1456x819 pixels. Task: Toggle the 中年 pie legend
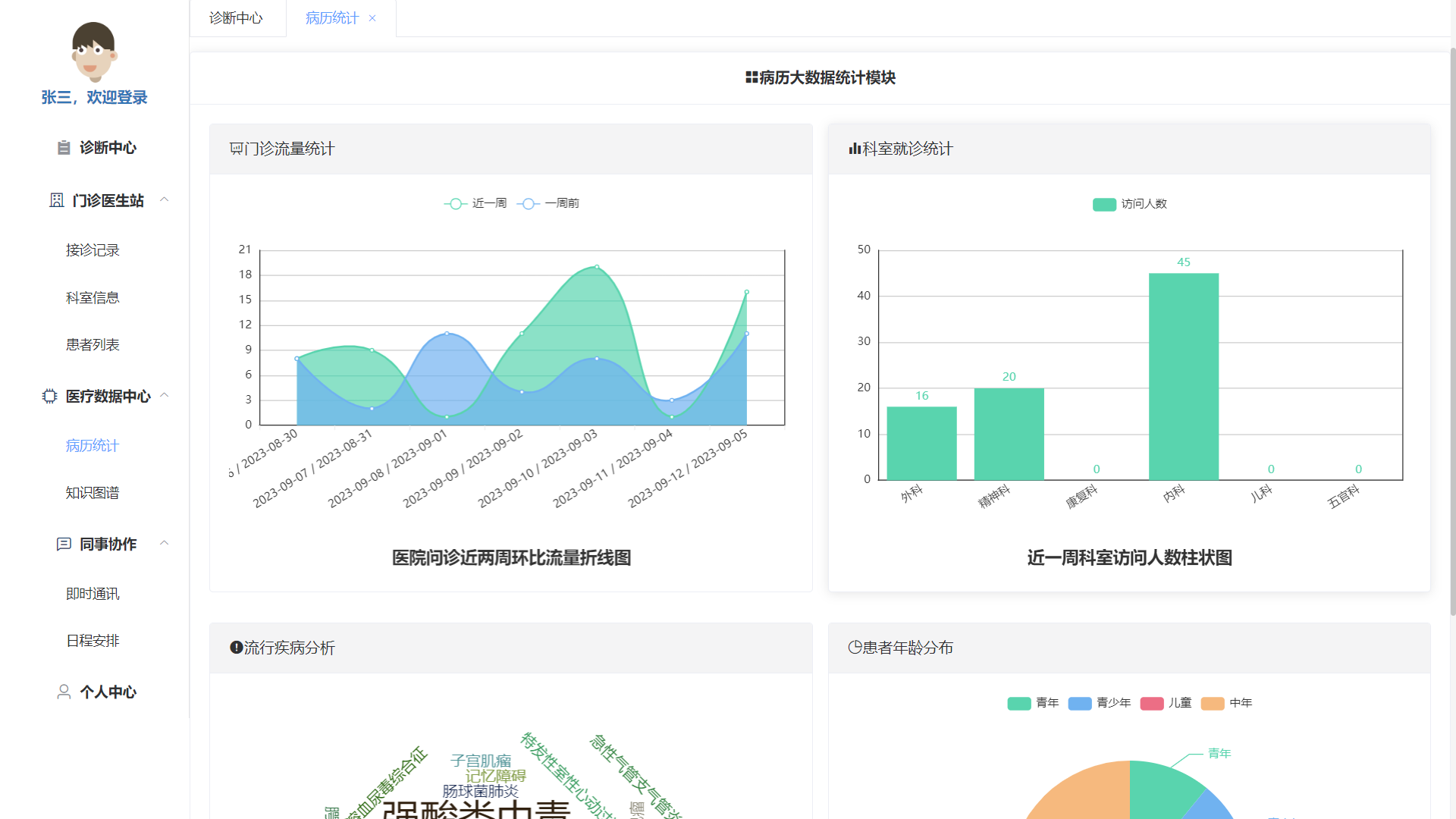coord(1226,703)
